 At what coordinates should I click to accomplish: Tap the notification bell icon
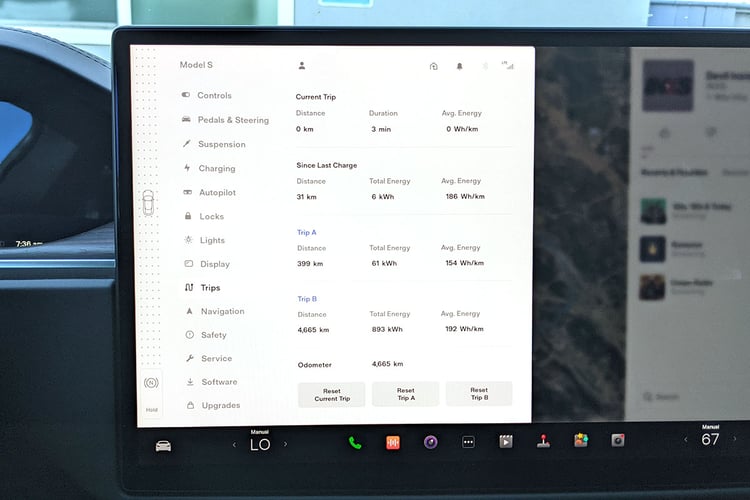point(460,66)
